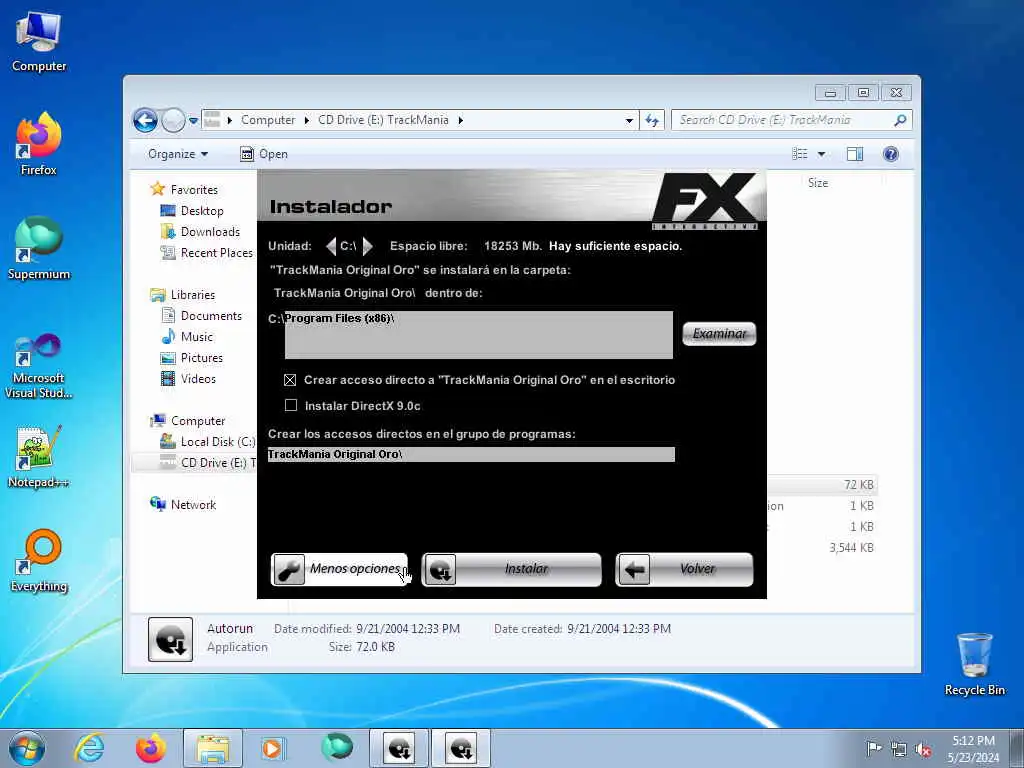Click Explorer back navigation arrow
Screen dimensions: 1024x768
point(145,120)
